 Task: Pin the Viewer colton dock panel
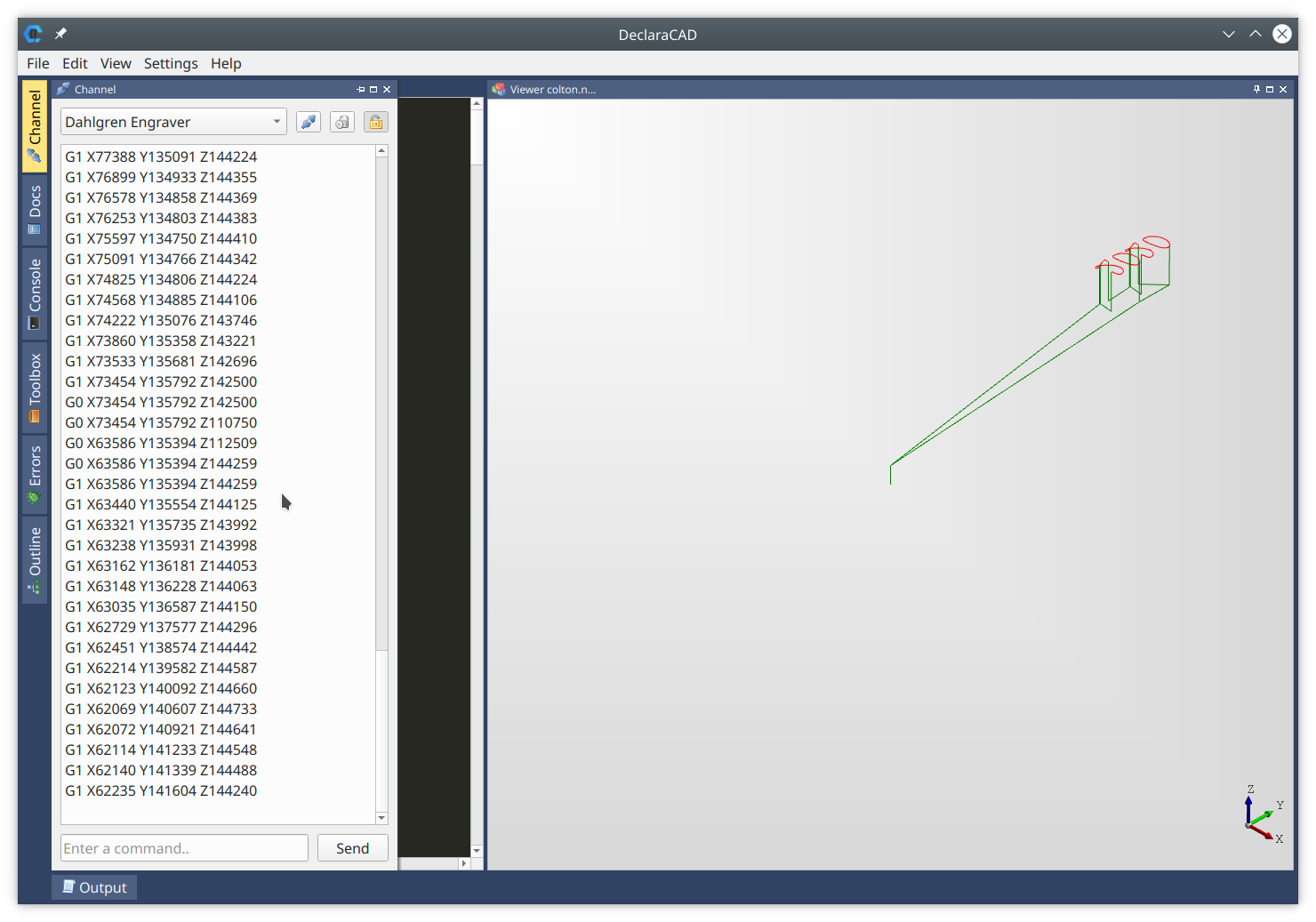1256,89
